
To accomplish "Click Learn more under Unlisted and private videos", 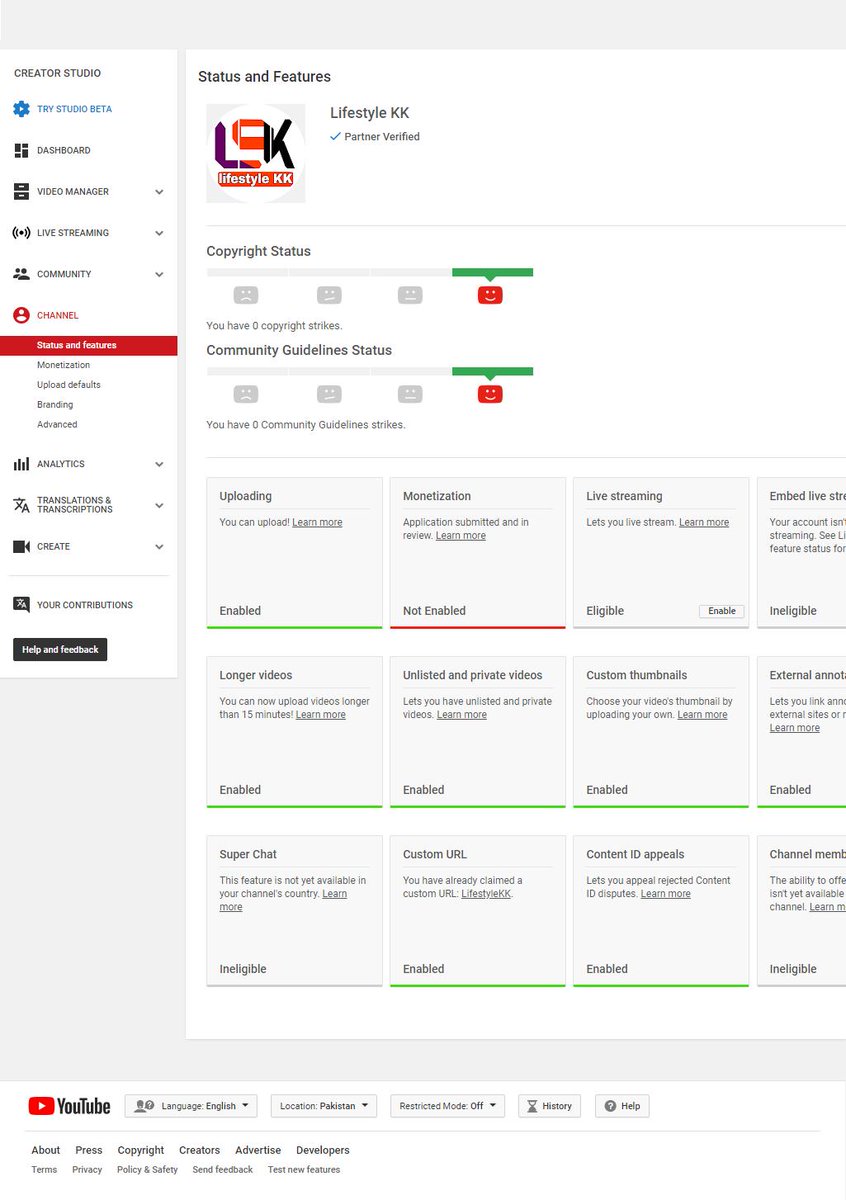I will 462,715.
